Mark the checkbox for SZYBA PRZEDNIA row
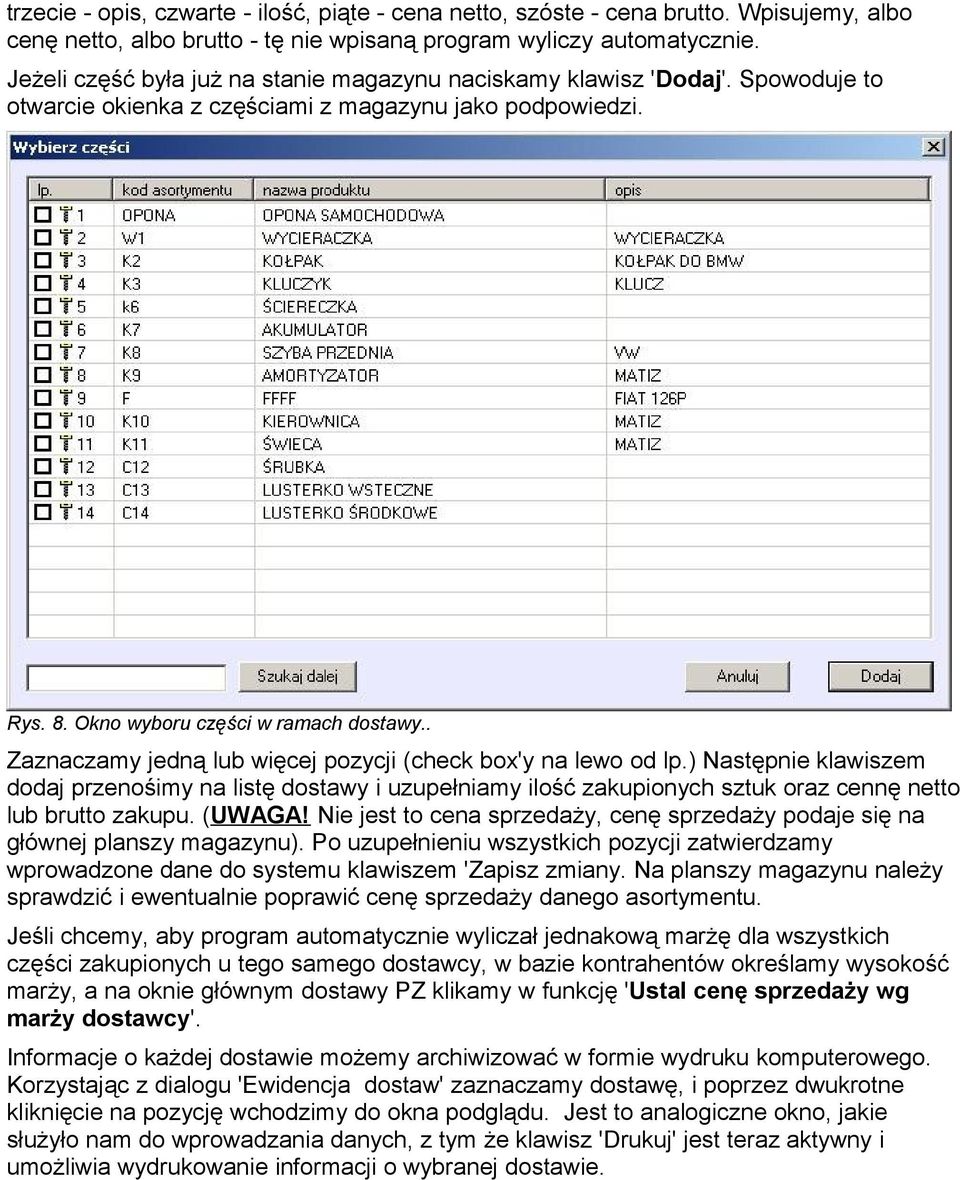The height and width of the screenshot is (1180, 960). click(43, 352)
